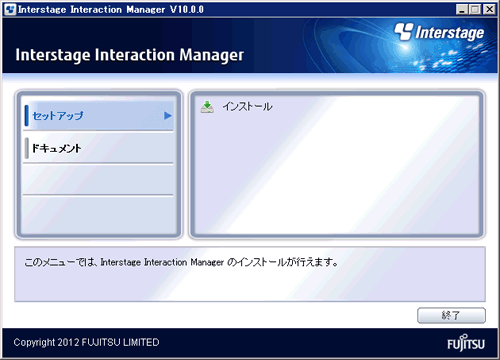Image resolution: width=500 pixels, height=360 pixels.
Task: Click the 終了 button to exit
Action: tap(451, 315)
